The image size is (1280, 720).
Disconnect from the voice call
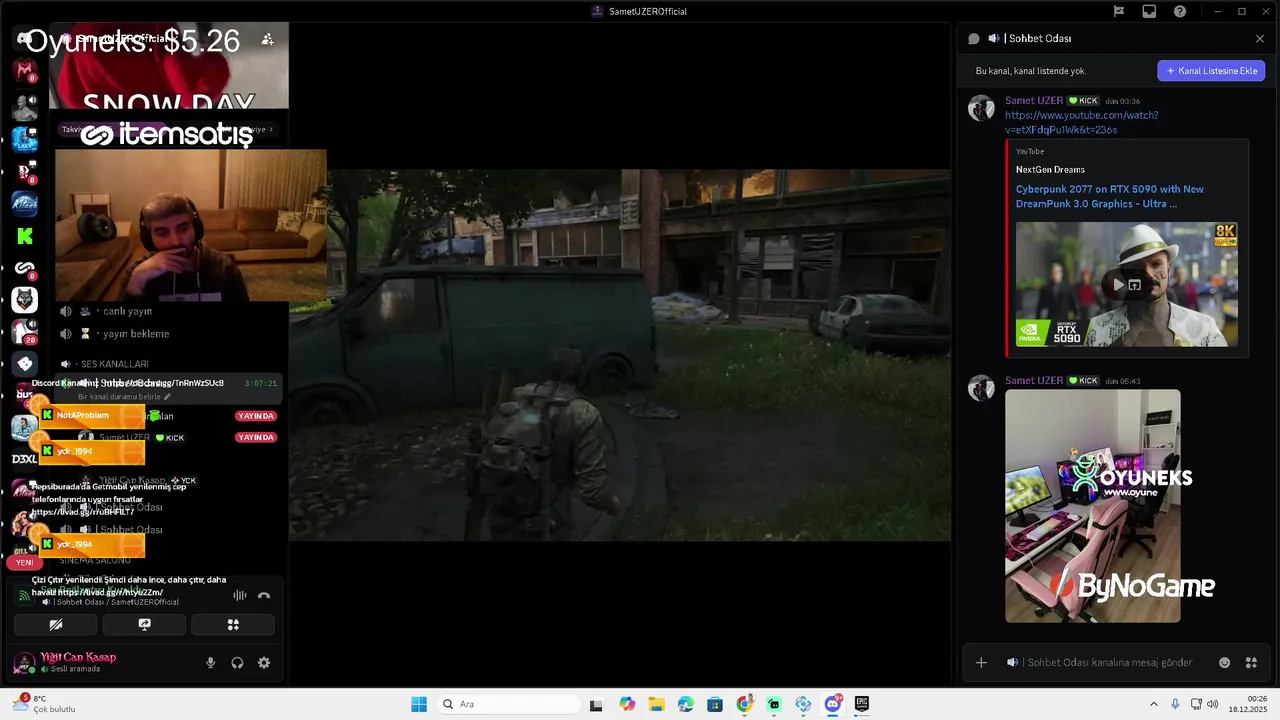coord(264,595)
